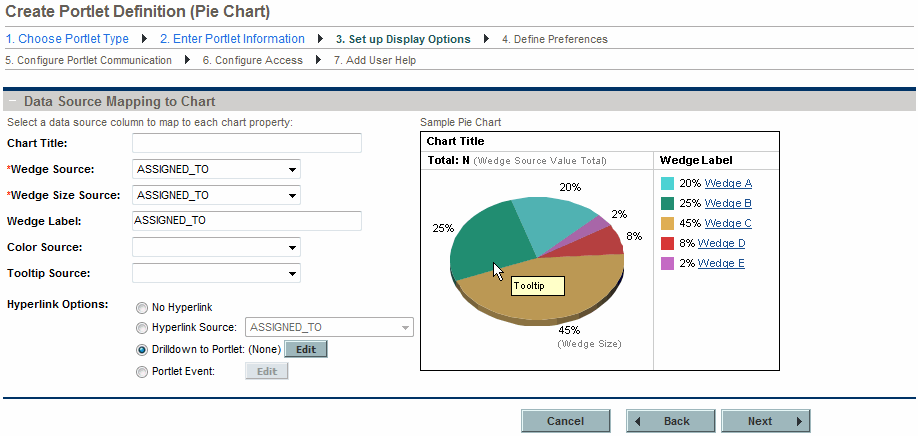Click Edit next to Drilldown to Portlet
The width and height of the screenshot is (918, 436).
point(306,350)
